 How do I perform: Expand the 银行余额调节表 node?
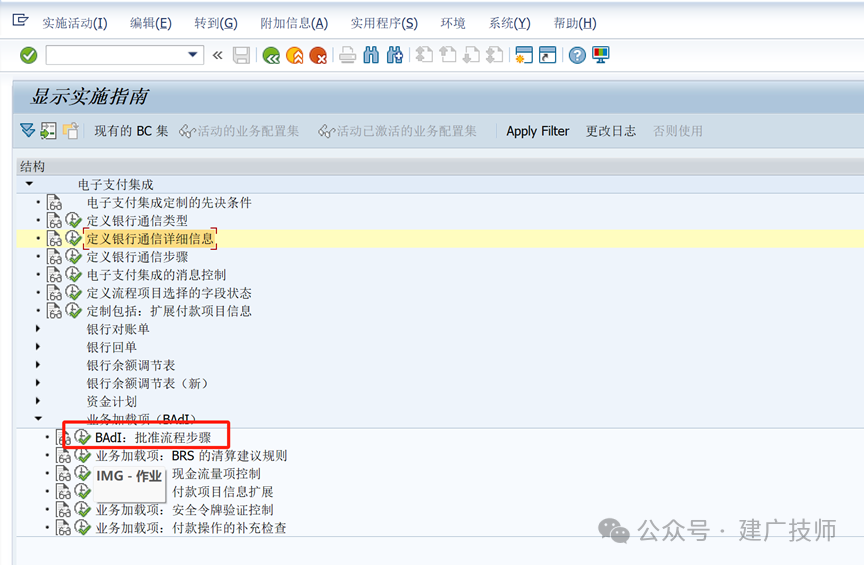37,364
